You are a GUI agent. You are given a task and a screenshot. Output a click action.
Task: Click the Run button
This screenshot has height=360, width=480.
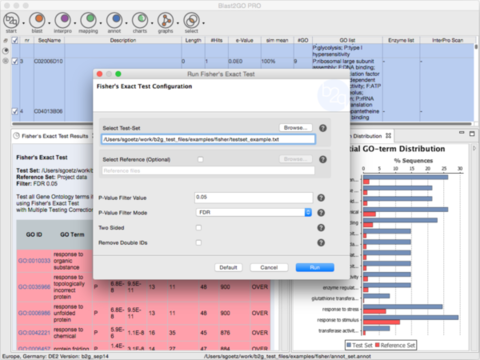pos(315,267)
